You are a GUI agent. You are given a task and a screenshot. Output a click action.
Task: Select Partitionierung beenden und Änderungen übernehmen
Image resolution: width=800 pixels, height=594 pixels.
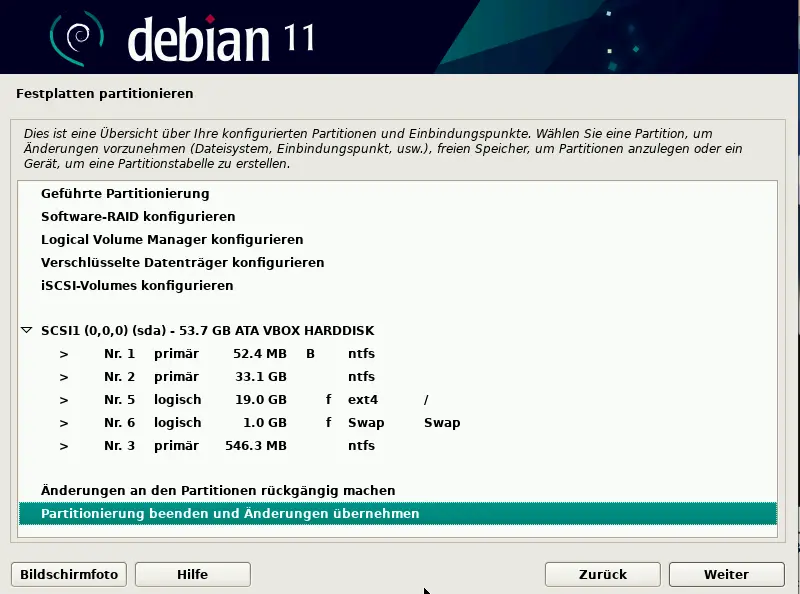398,513
